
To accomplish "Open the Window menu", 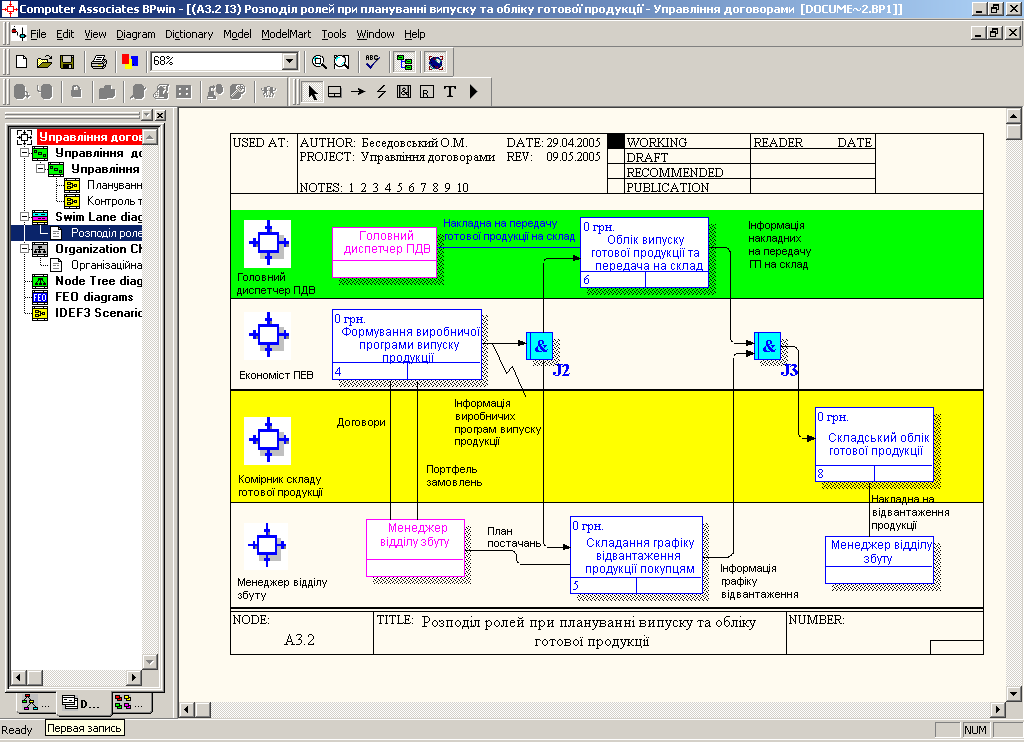I will [x=375, y=34].
